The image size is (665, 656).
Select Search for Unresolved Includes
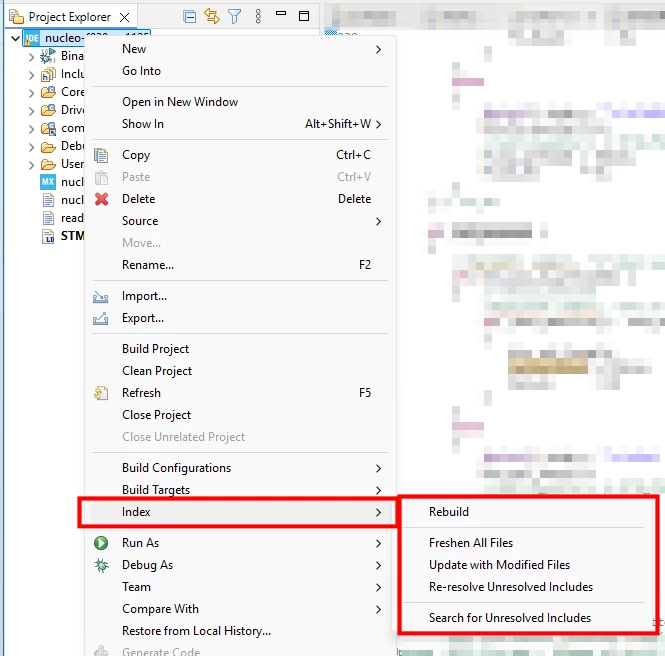[x=510, y=618]
